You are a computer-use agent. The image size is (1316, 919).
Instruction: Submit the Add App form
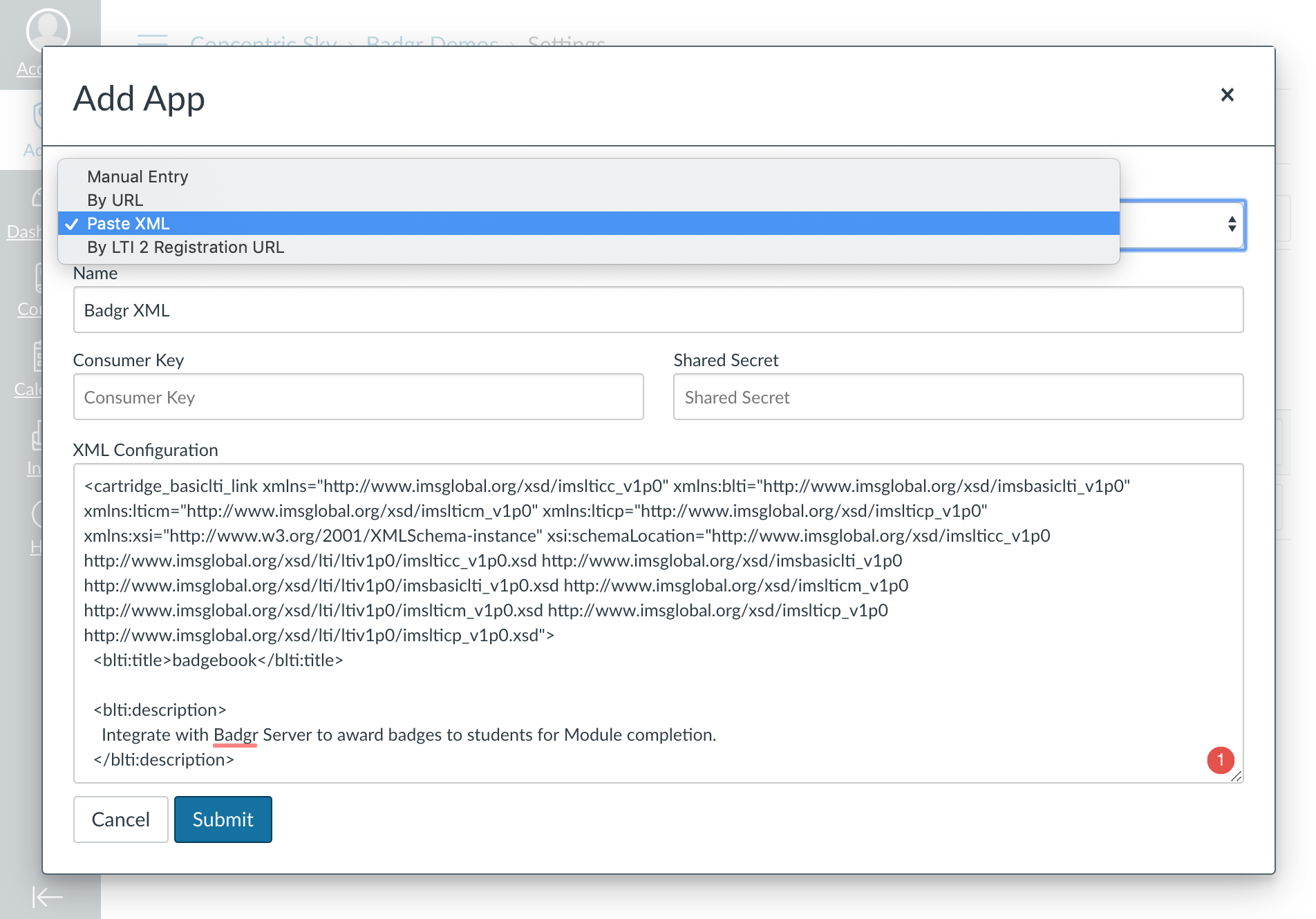coord(223,819)
